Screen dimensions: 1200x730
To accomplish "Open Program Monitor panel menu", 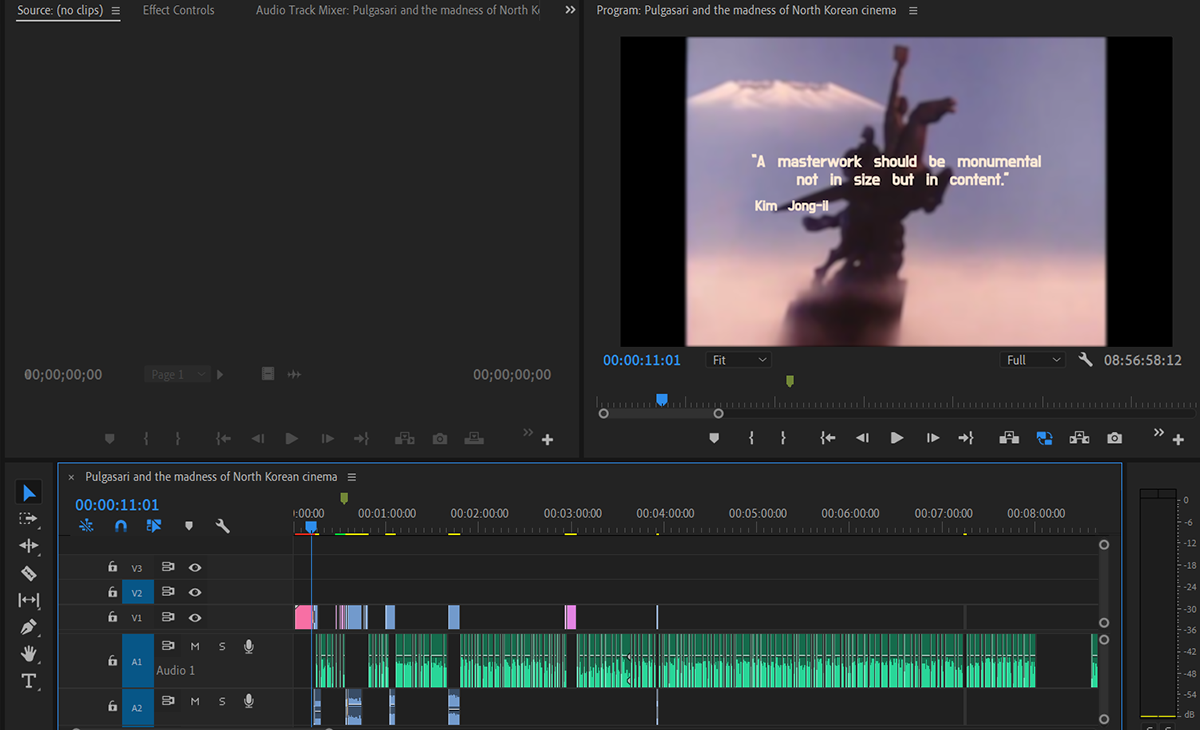I will [913, 10].
